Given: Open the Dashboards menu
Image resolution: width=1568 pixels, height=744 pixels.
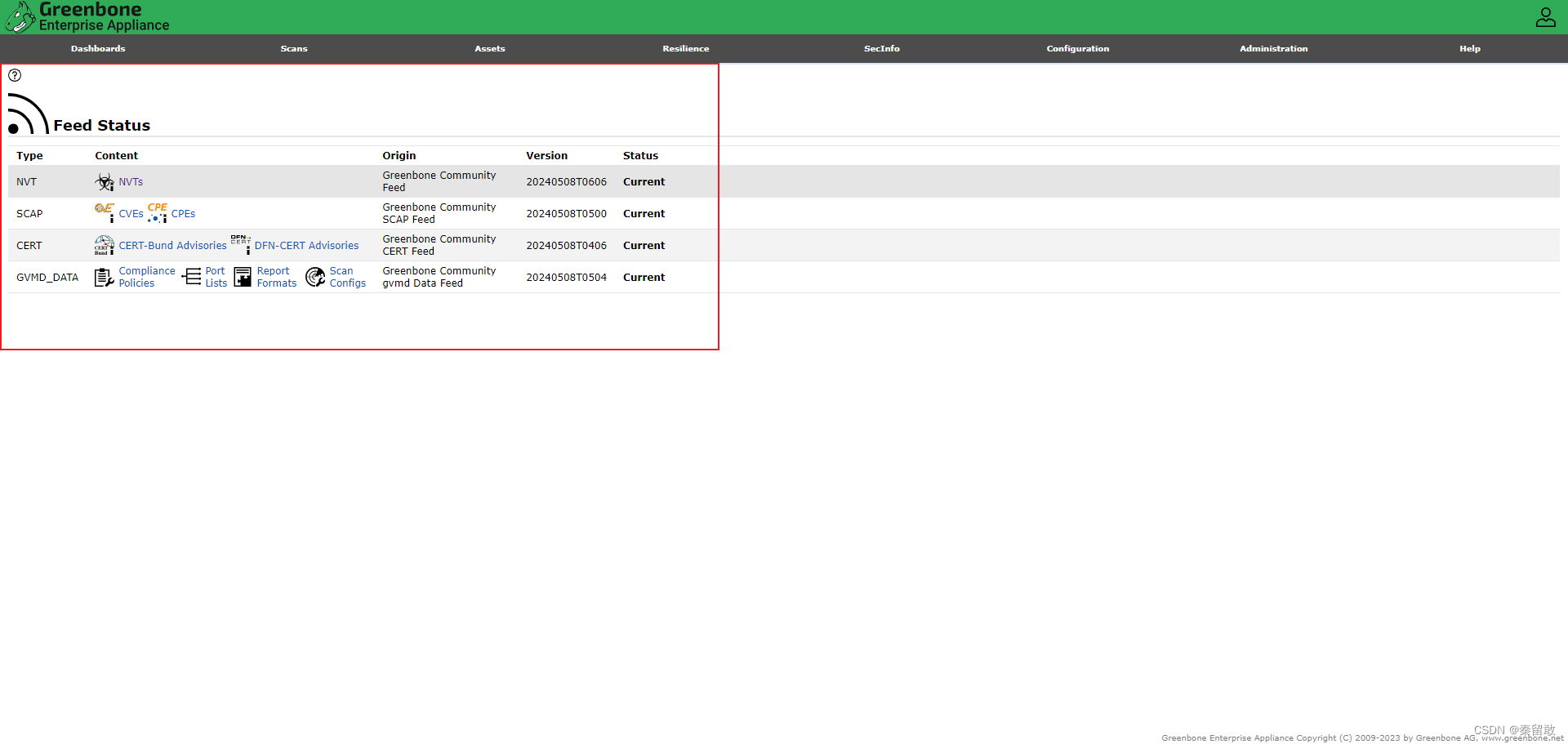Looking at the screenshot, I should click(98, 49).
